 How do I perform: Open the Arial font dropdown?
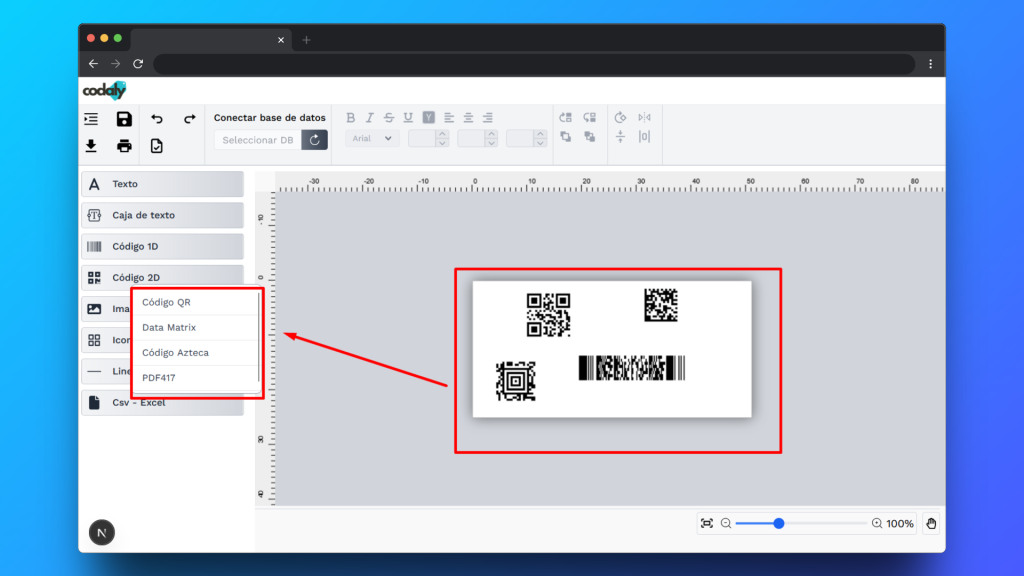[x=372, y=138]
